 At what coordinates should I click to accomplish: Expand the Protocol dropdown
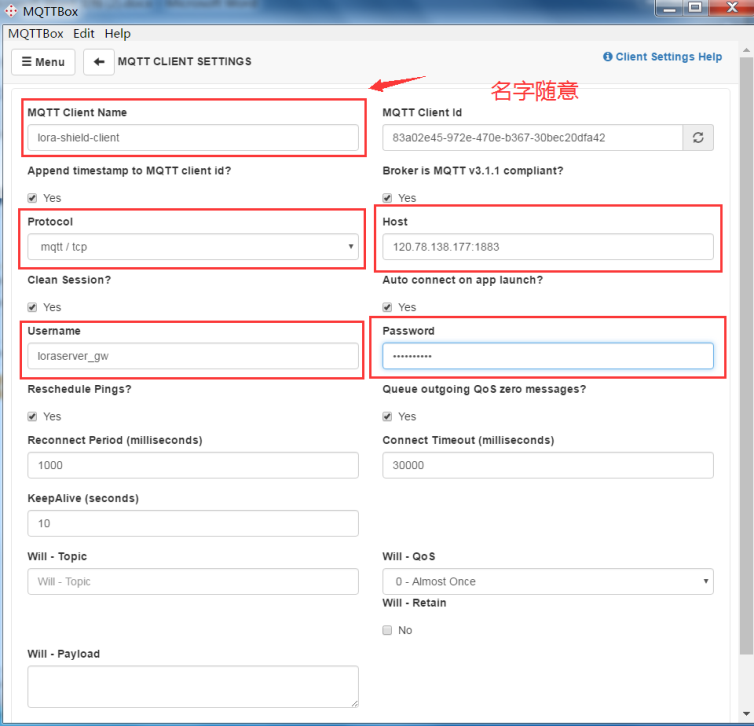click(193, 247)
